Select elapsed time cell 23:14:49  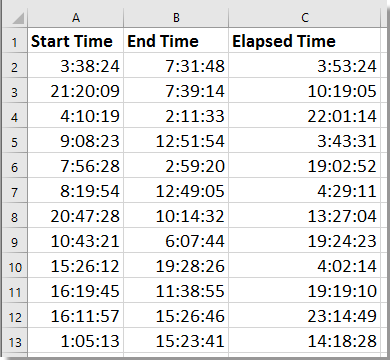305,316
